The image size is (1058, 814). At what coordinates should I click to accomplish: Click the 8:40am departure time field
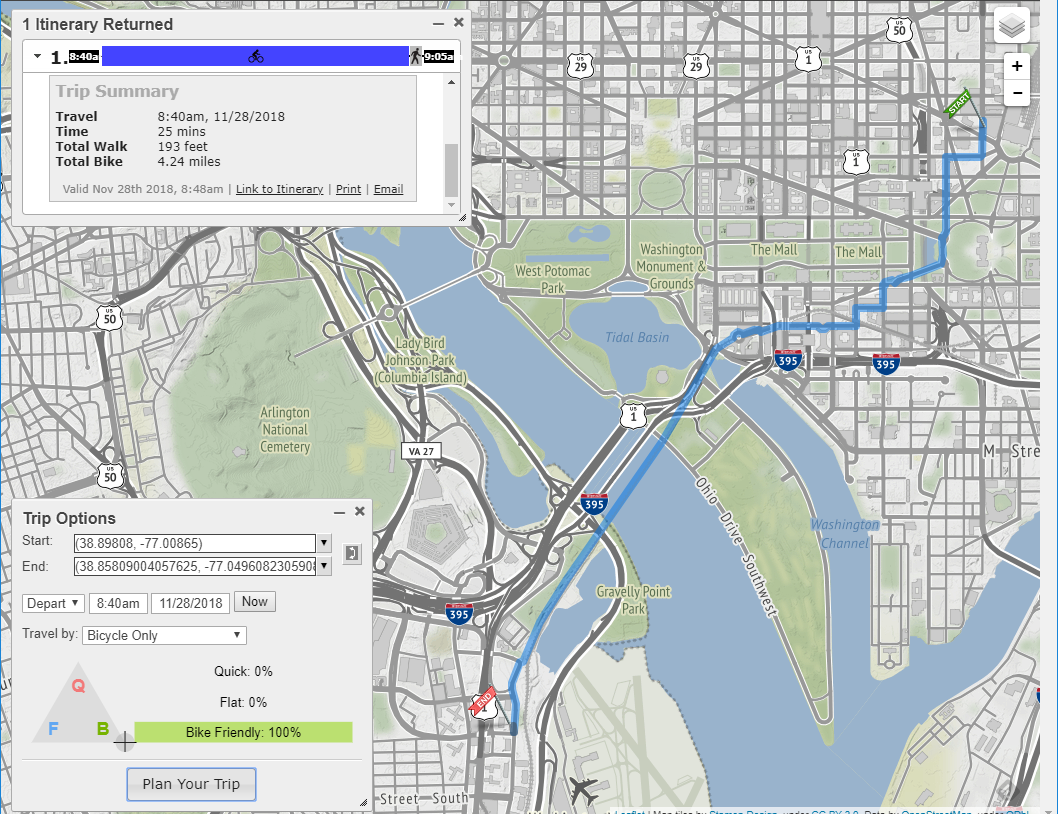pyautogui.click(x=118, y=602)
